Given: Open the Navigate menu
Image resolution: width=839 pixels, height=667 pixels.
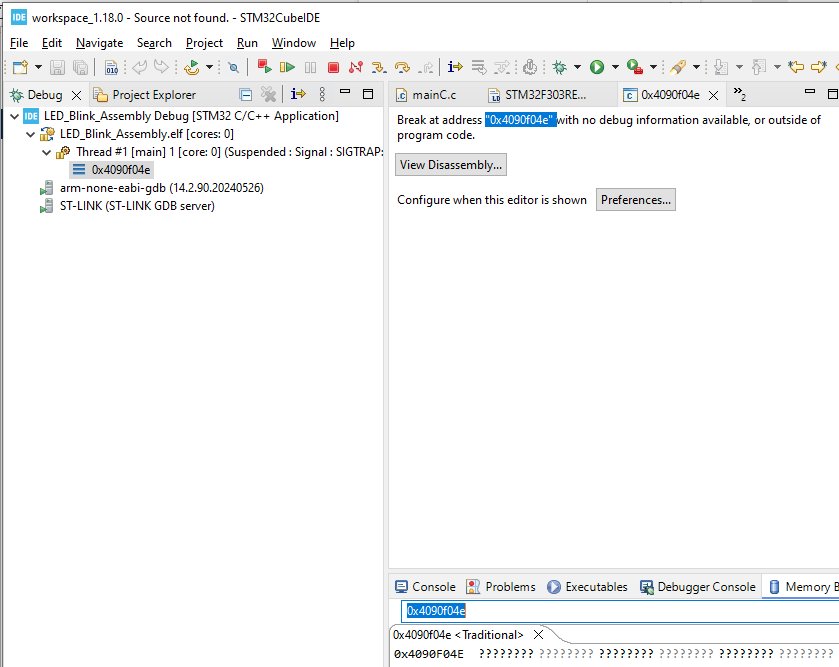Looking at the screenshot, I should coord(100,43).
